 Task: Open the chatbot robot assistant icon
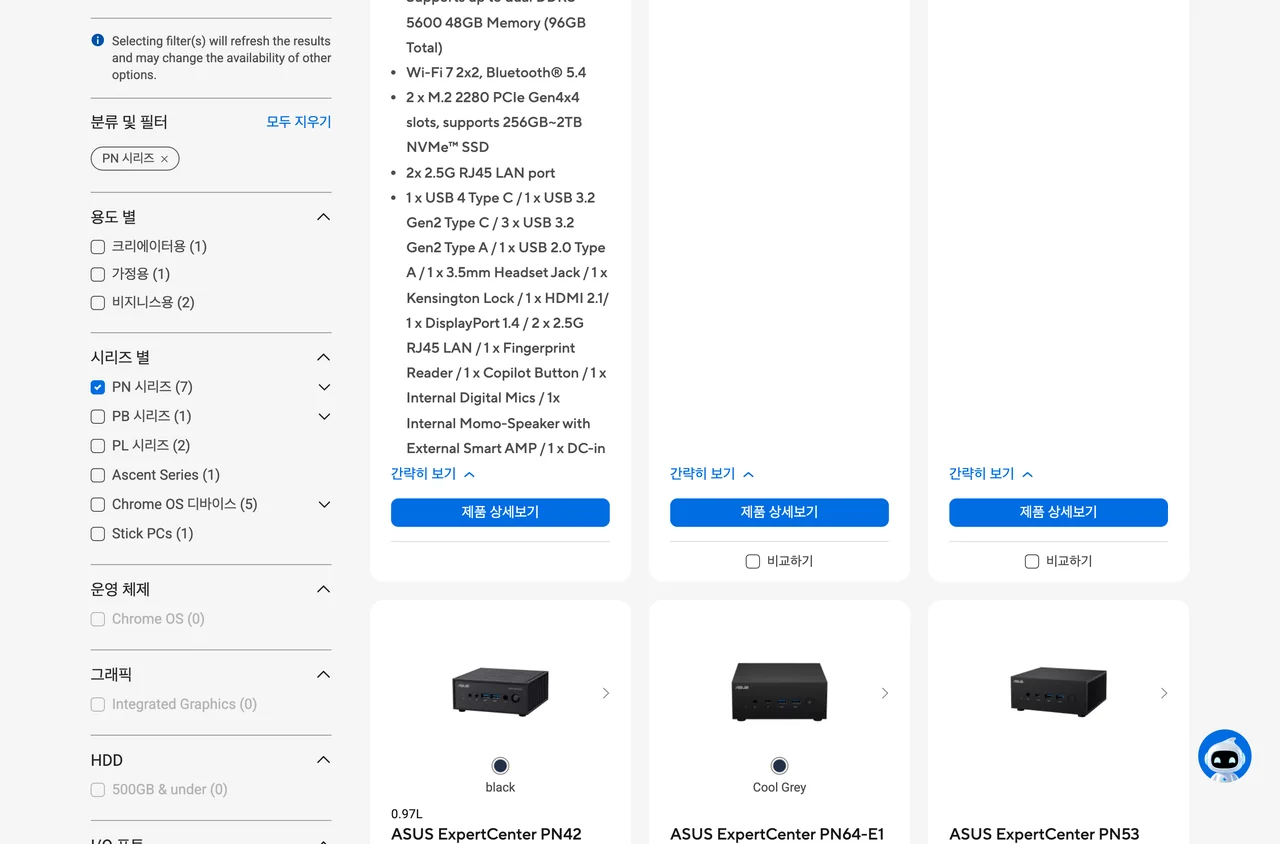(x=1225, y=757)
